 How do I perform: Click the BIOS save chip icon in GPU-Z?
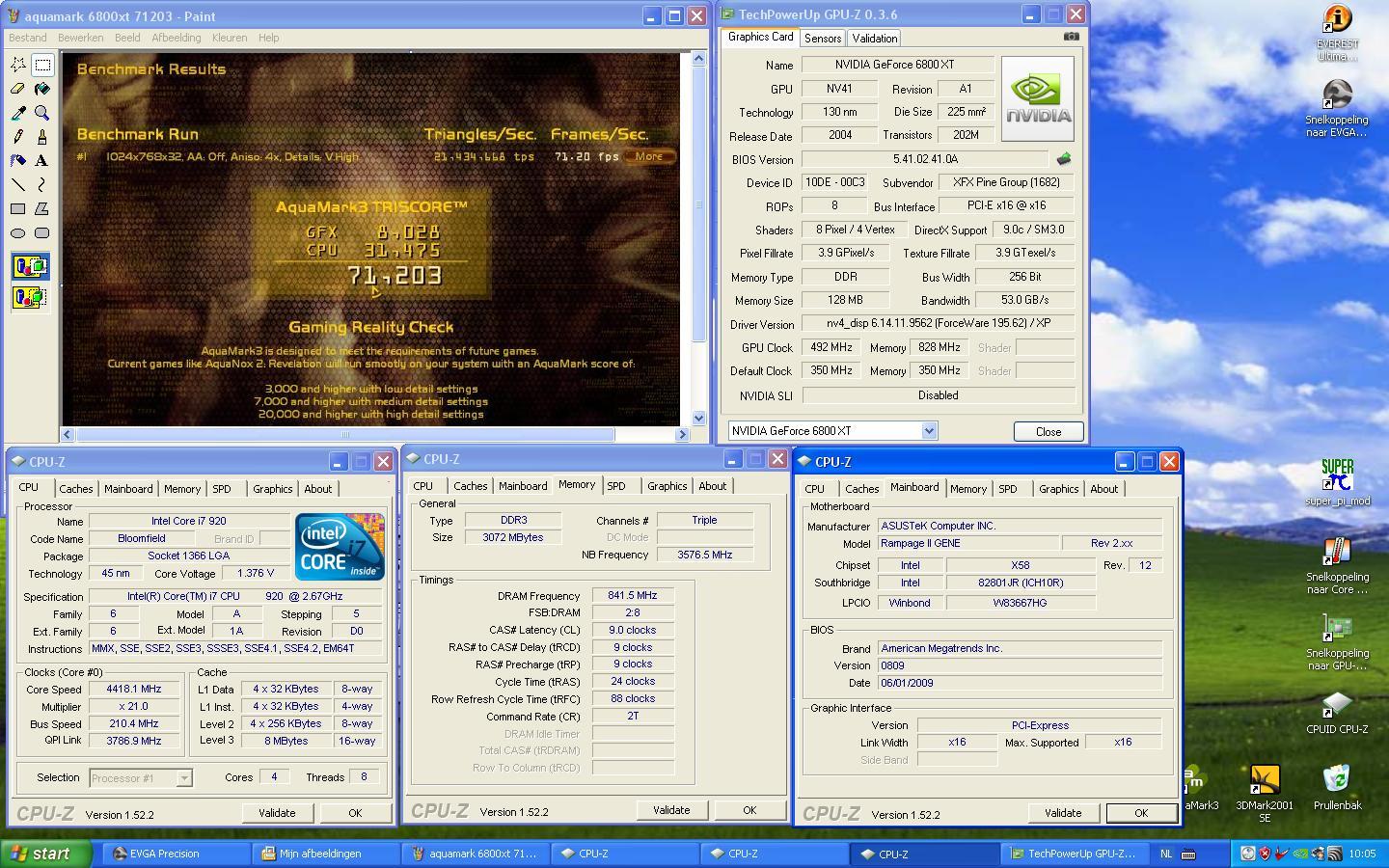1064,159
